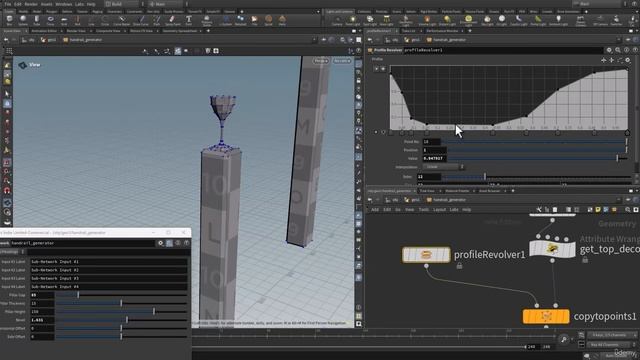Open the Interpolation dropdown
Image resolution: width=640 pixels, height=360 pixels.
point(443,167)
